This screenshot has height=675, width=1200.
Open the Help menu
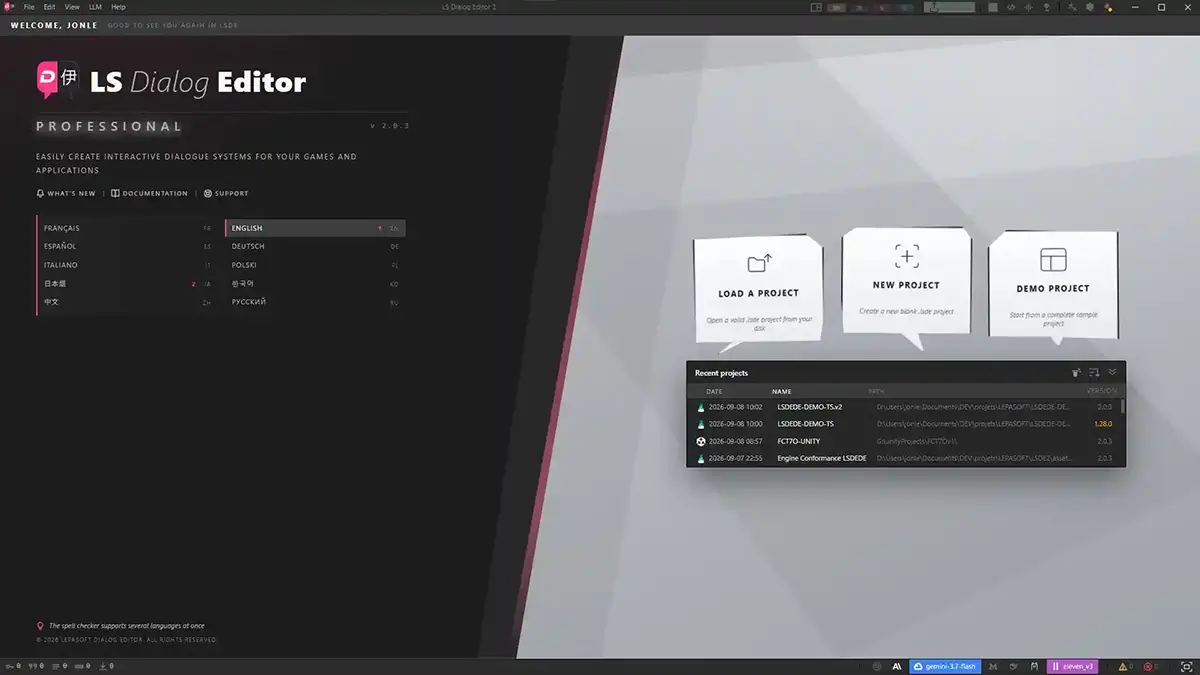[119, 7]
